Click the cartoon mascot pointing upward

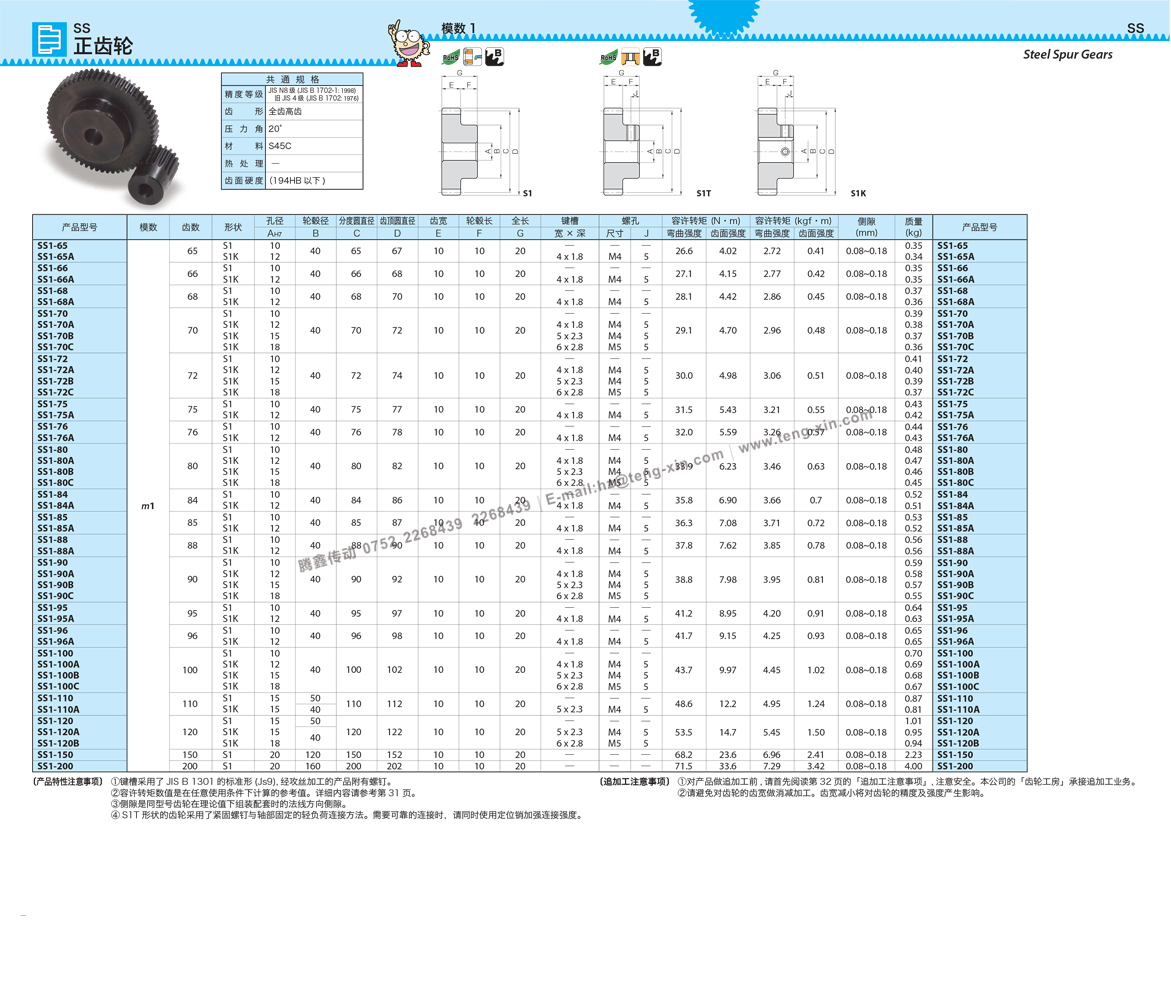pos(408,43)
